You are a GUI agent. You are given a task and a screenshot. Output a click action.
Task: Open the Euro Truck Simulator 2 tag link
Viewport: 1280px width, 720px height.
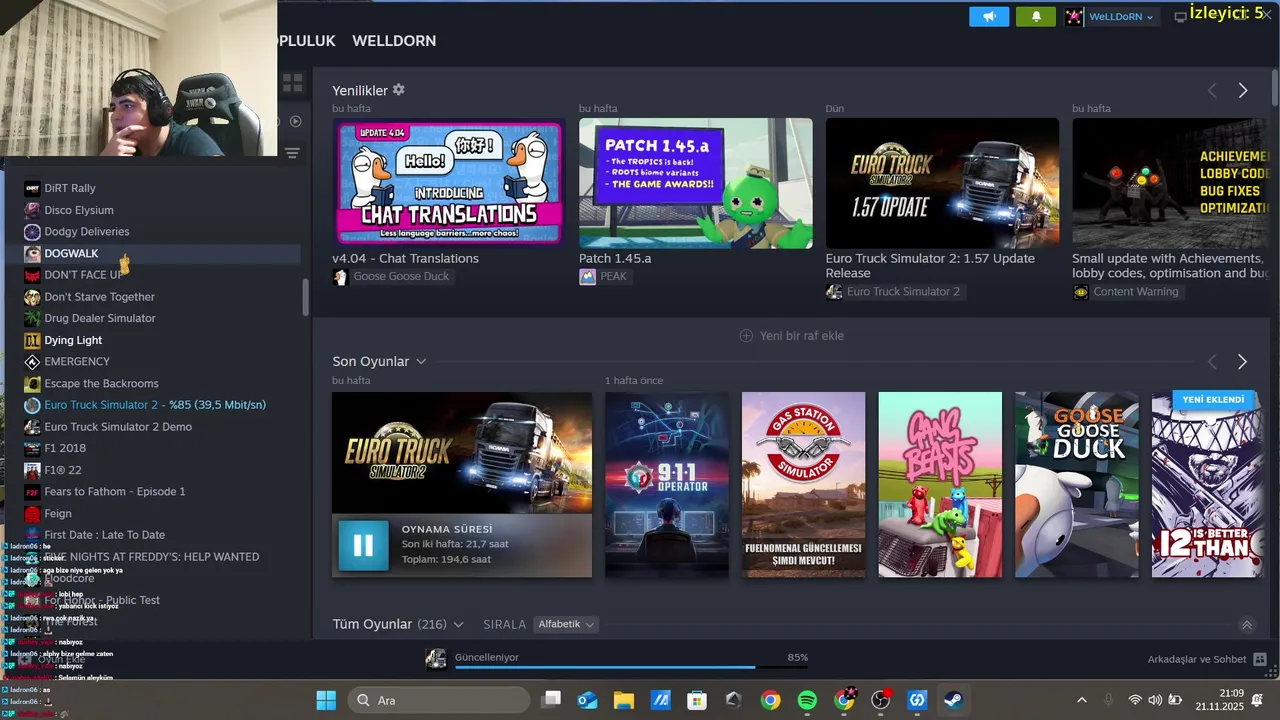point(895,291)
